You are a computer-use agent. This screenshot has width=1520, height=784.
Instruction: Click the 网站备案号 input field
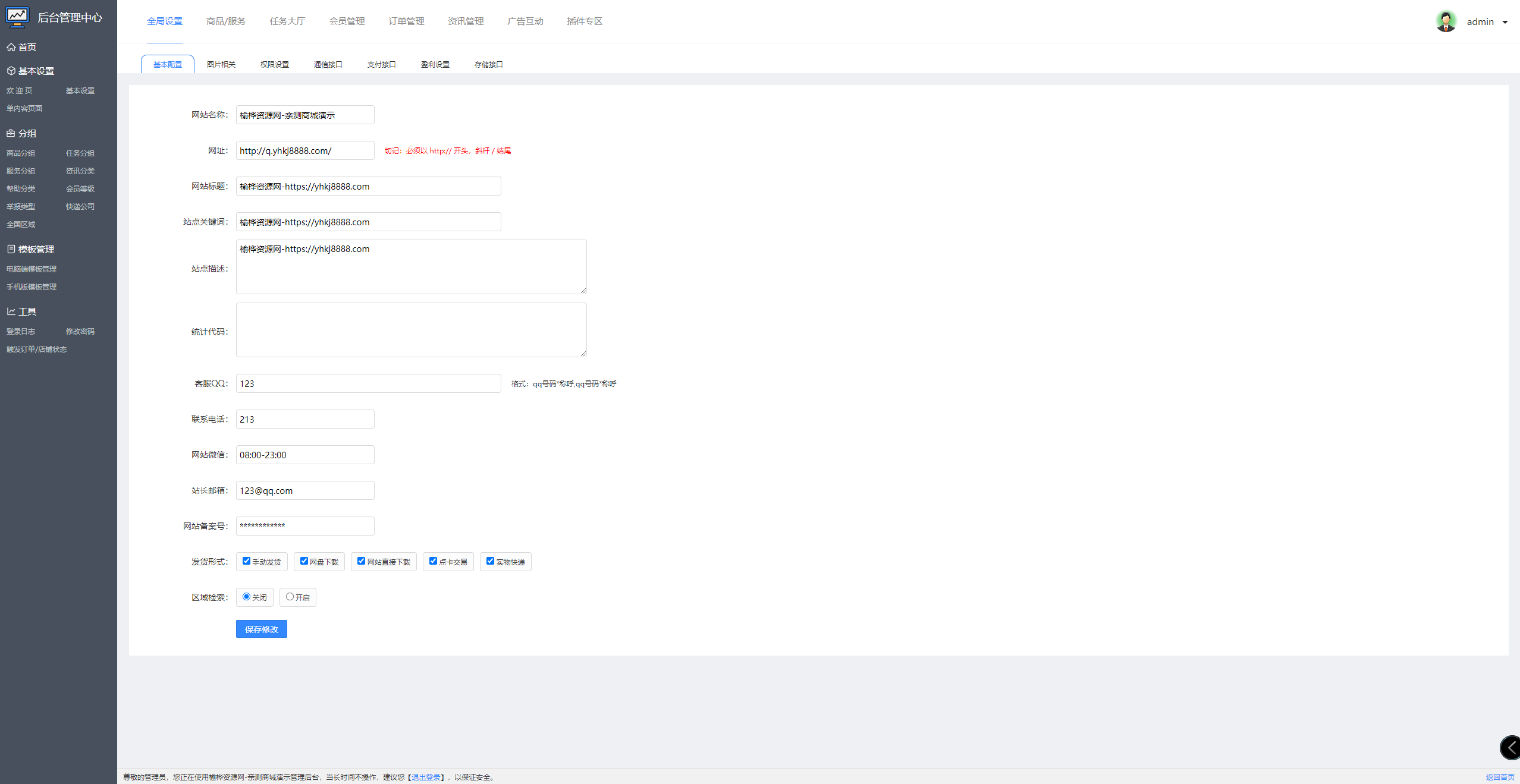305,526
